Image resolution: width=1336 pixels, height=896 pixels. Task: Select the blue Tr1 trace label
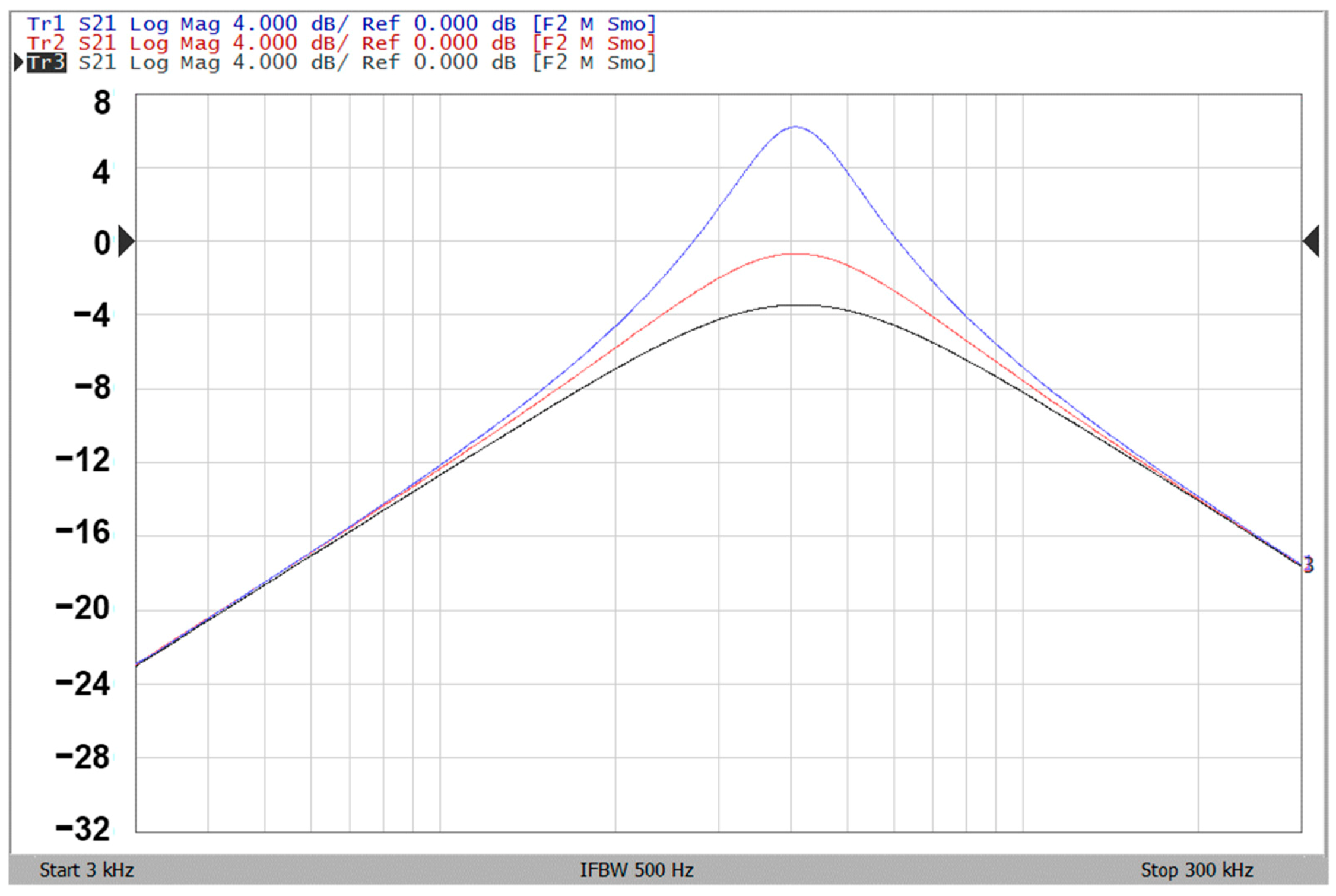[45, 24]
